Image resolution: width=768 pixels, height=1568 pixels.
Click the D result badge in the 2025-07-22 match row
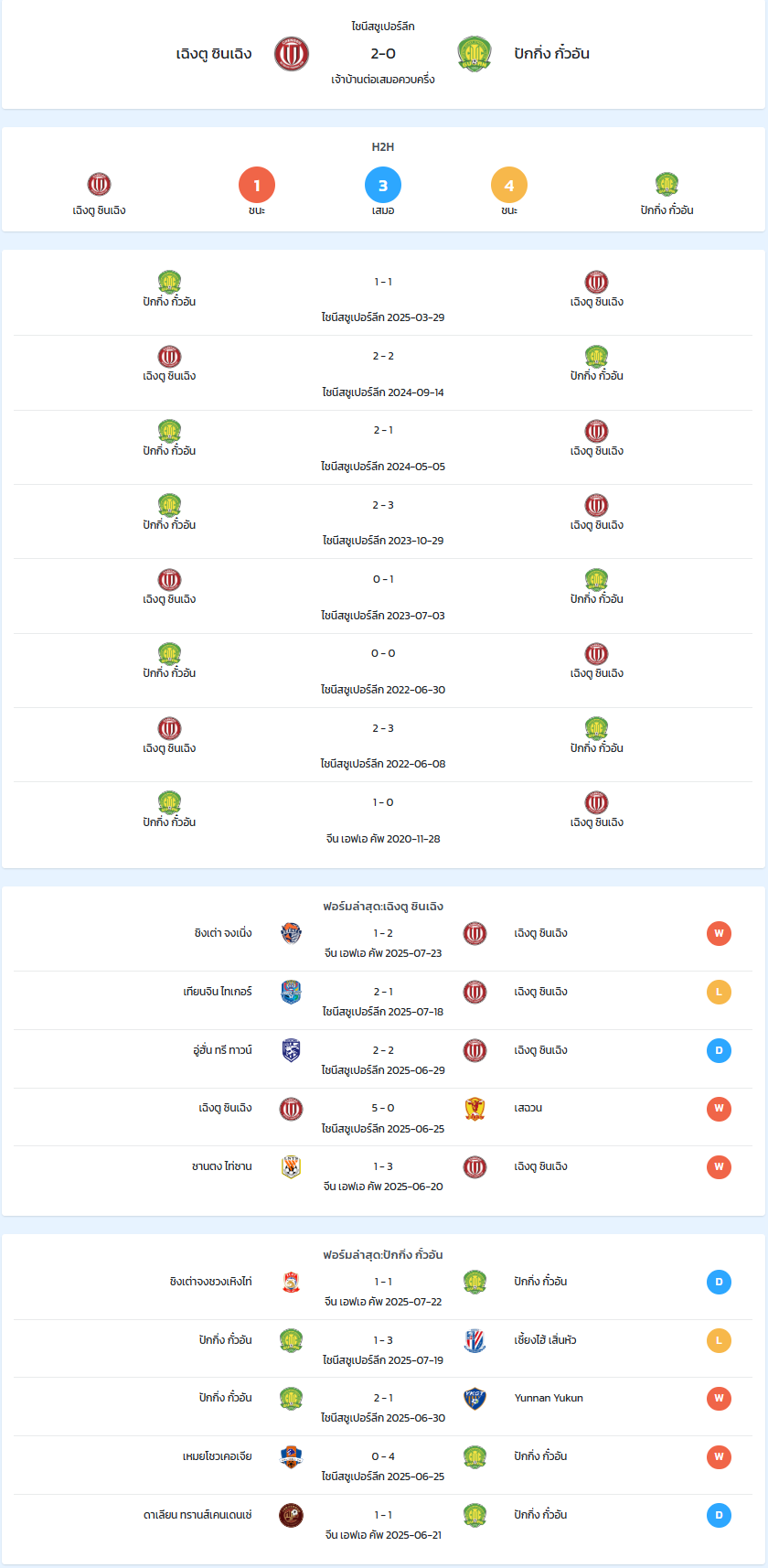pos(719,1282)
